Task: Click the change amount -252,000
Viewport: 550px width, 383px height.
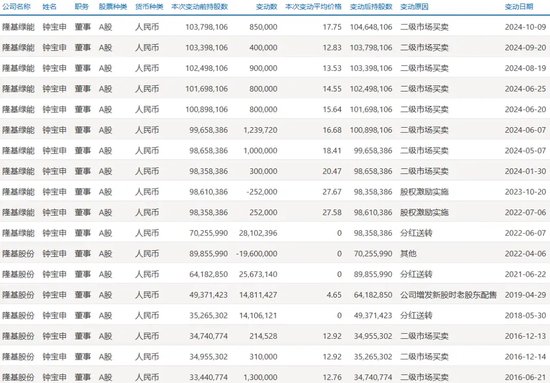Action: coord(262,192)
